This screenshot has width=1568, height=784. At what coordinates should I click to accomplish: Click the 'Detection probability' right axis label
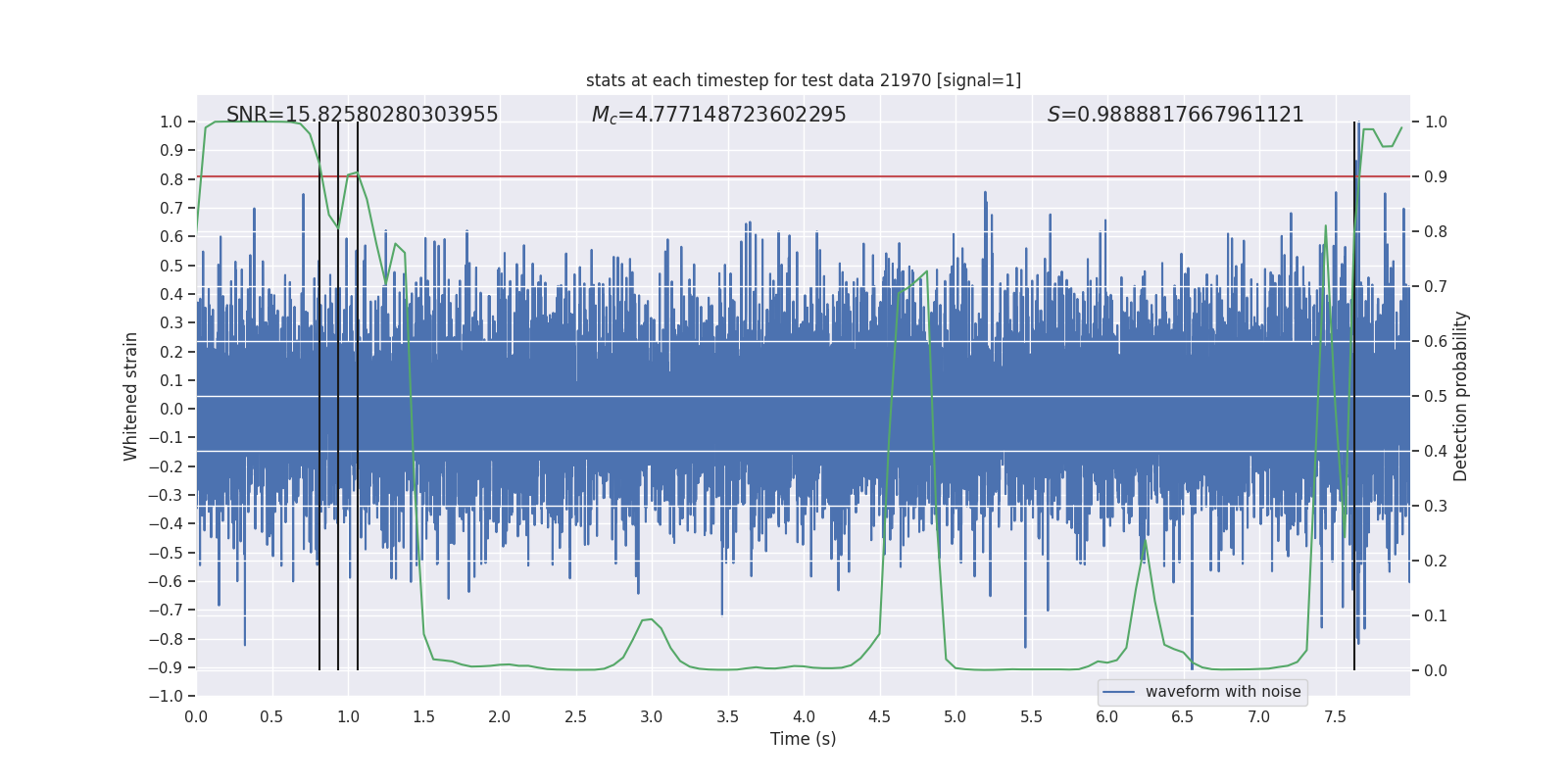click(x=1460, y=396)
